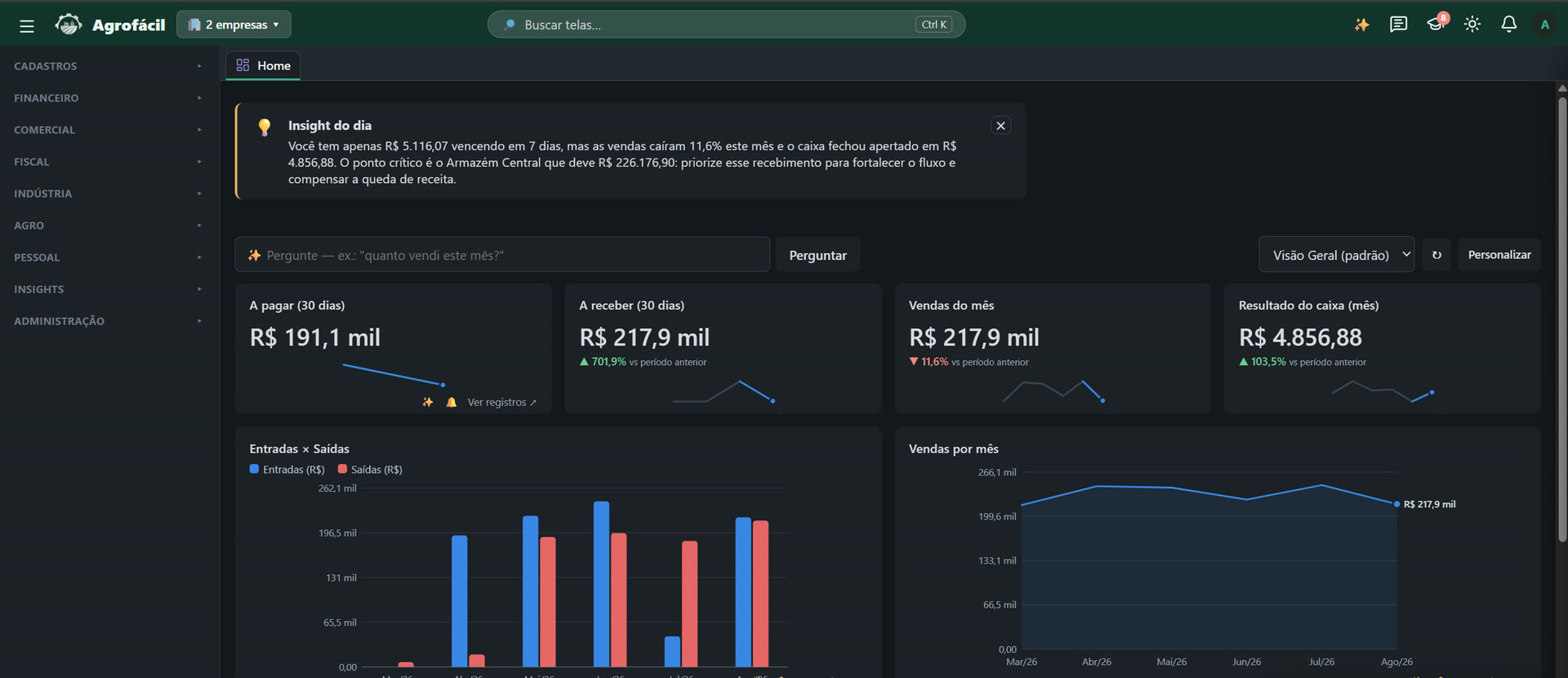Close the Insight do dia banner

[1000, 126]
